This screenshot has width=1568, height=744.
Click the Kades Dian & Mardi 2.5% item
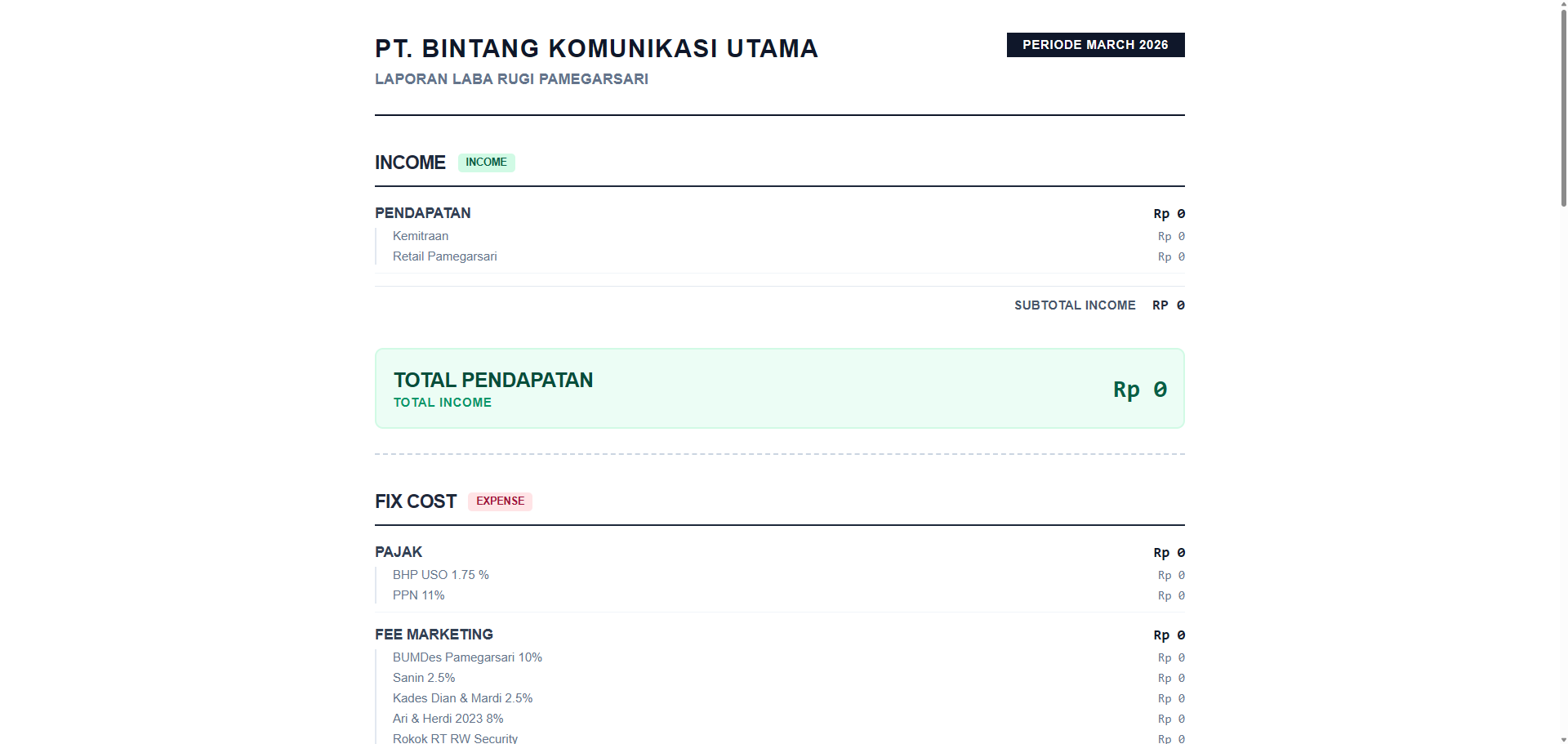(462, 698)
